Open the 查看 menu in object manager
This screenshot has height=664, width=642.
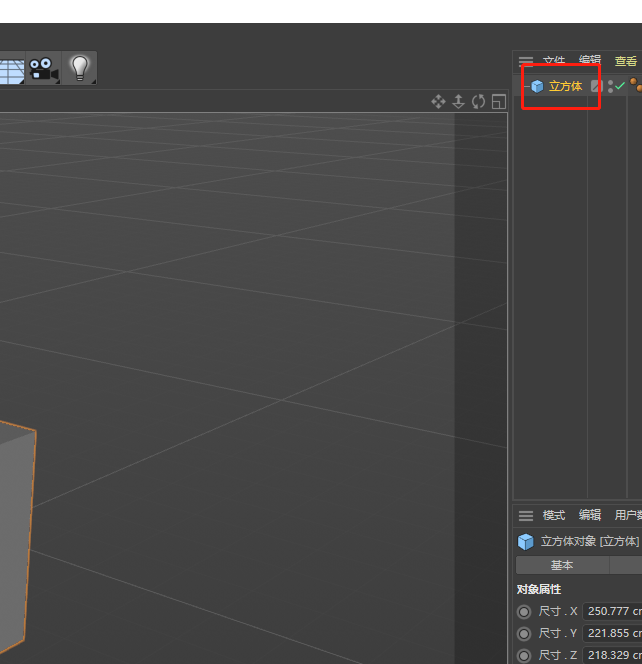coord(626,61)
